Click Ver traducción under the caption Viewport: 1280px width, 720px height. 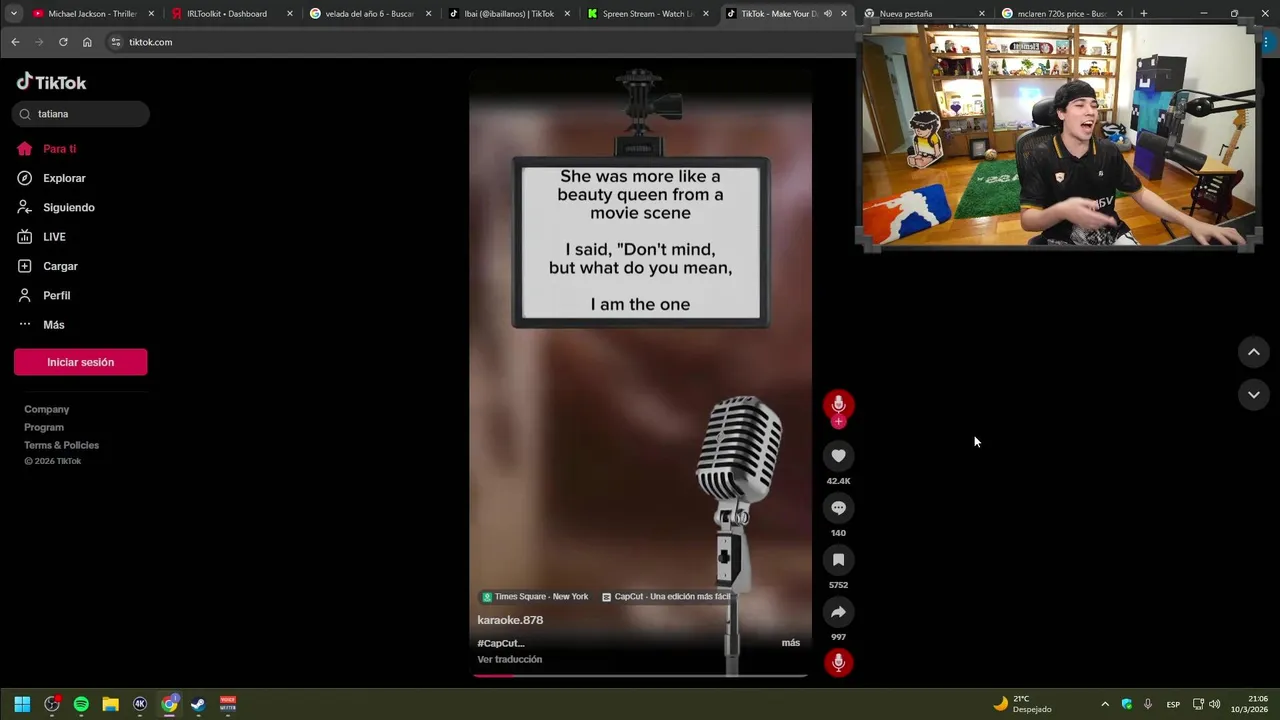pos(510,659)
